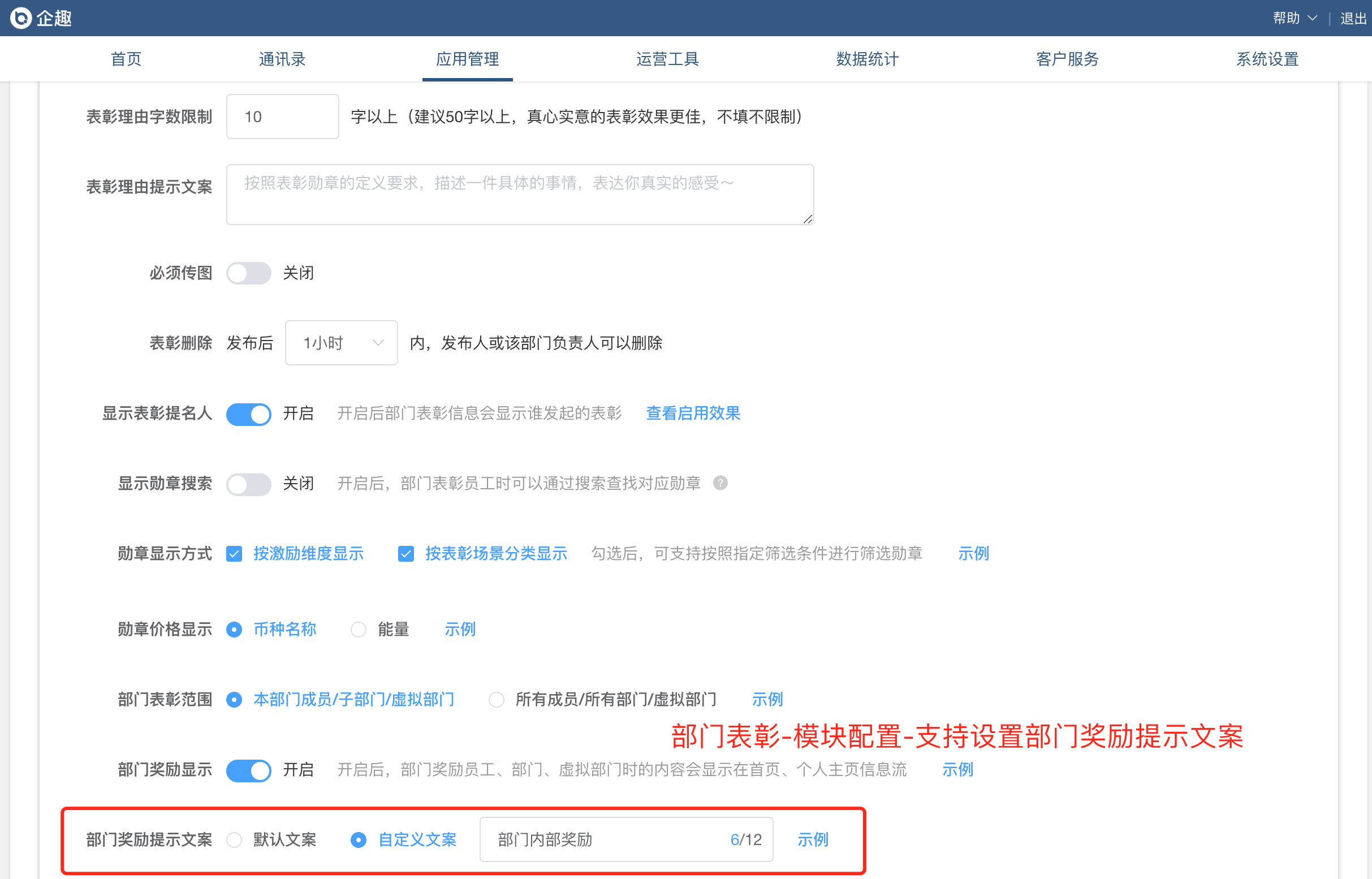Click 退出 to log out

click(x=1353, y=18)
